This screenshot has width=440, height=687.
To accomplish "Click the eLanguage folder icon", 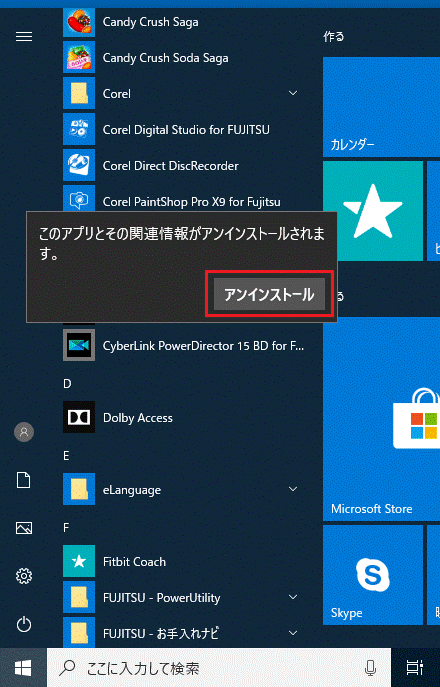I will coord(79,489).
